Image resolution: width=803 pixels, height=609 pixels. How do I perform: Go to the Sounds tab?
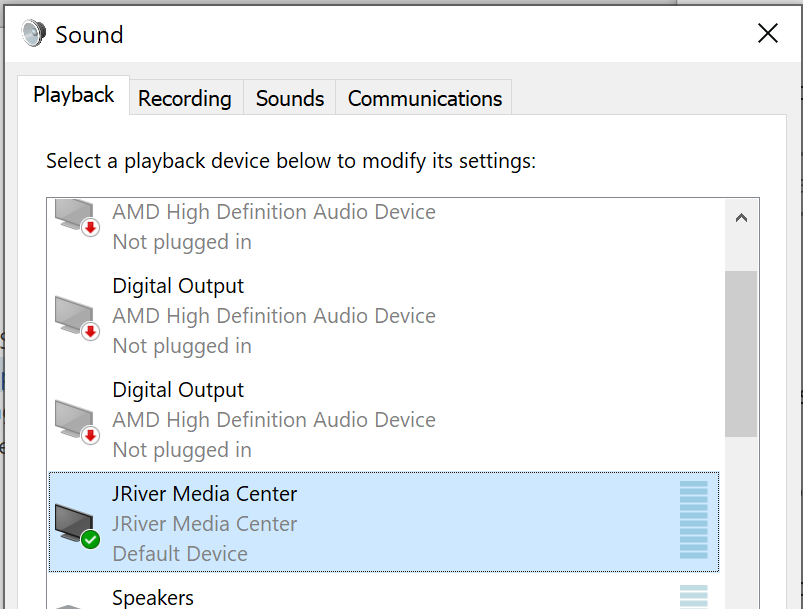(x=290, y=98)
